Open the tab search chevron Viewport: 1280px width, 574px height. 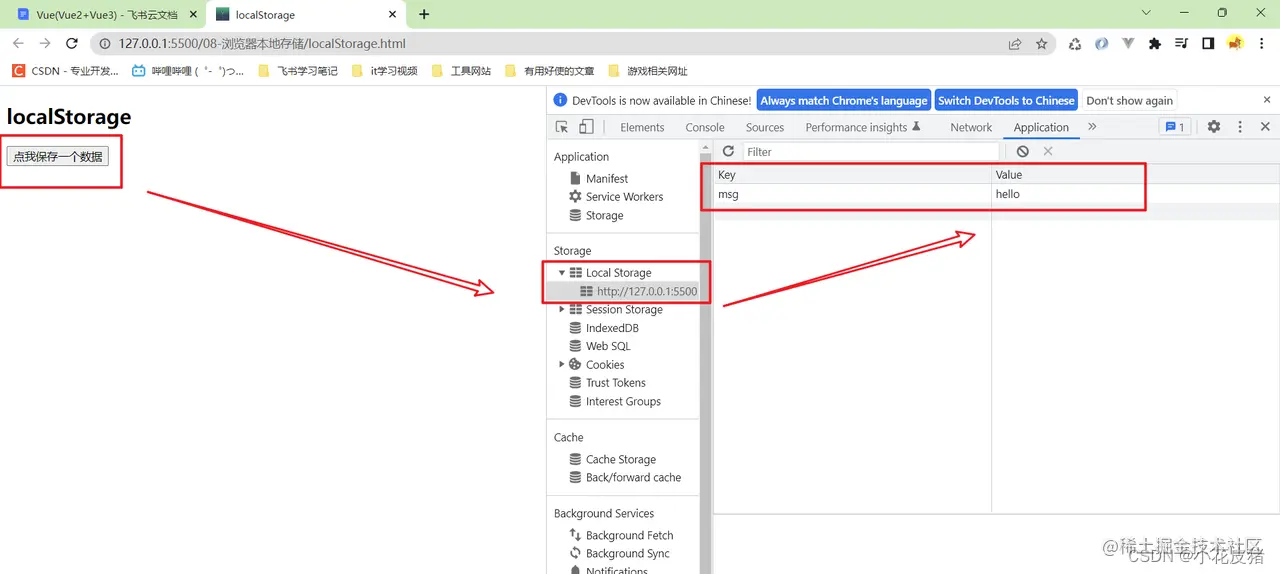(x=1146, y=13)
